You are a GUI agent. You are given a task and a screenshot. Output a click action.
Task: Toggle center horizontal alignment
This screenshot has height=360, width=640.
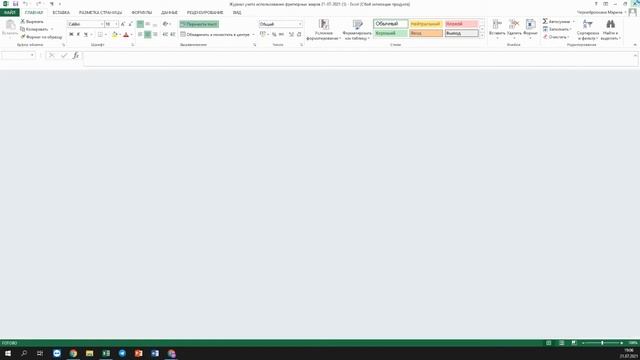147,35
